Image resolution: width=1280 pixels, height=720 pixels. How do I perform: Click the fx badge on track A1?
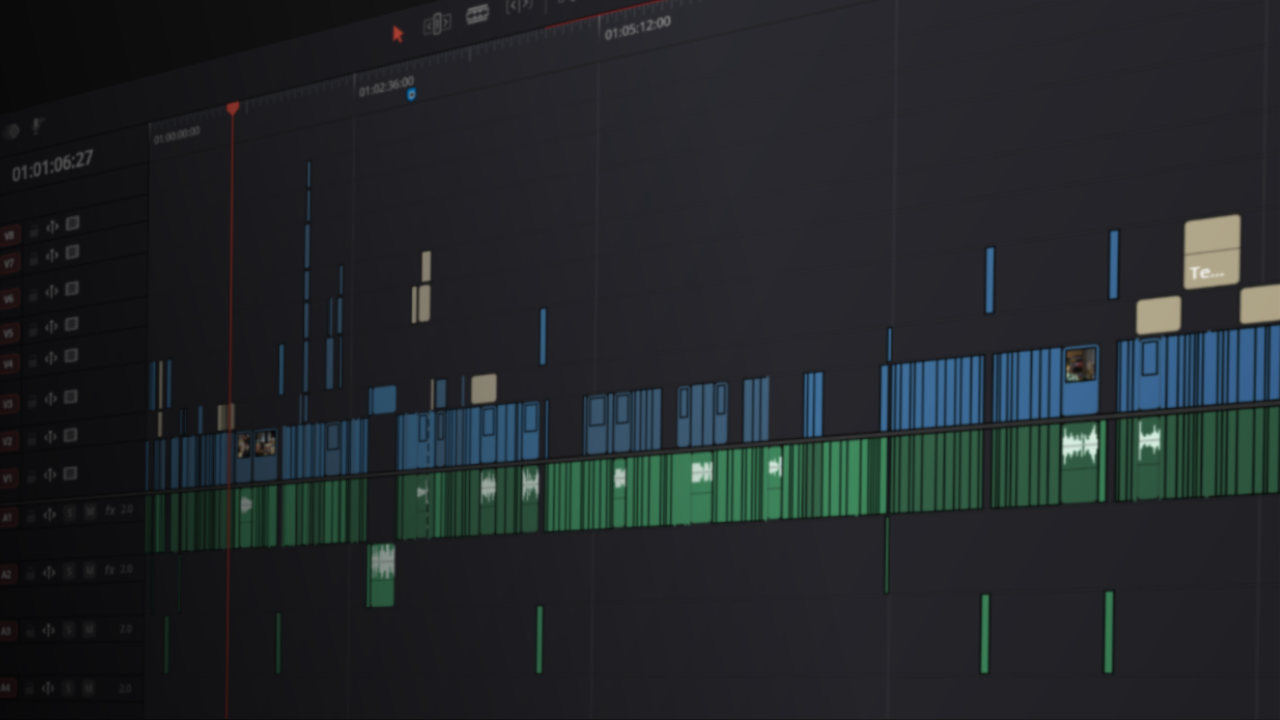[x=108, y=510]
